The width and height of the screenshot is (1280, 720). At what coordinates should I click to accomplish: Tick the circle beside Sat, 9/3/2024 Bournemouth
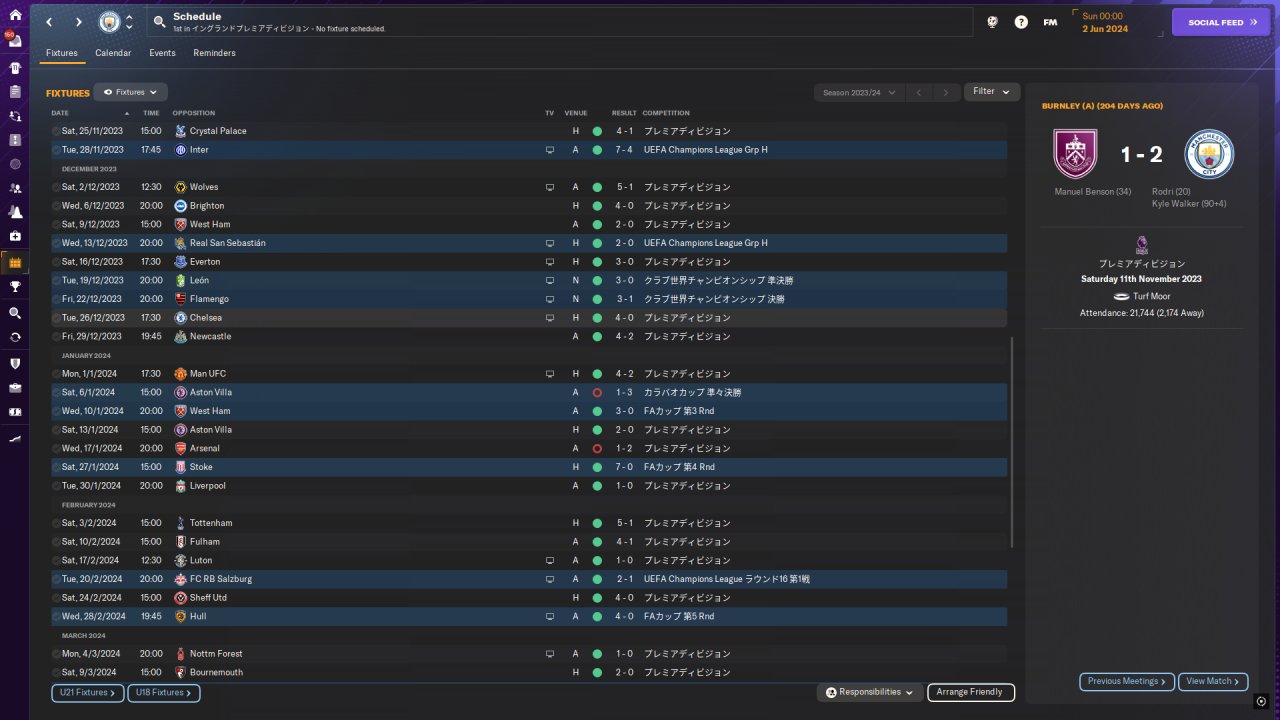coord(56,673)
